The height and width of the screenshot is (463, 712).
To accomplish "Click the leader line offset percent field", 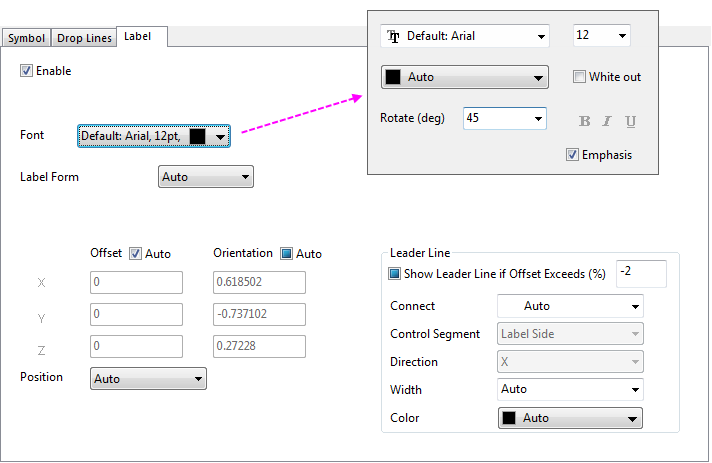I will click(648, 272).
